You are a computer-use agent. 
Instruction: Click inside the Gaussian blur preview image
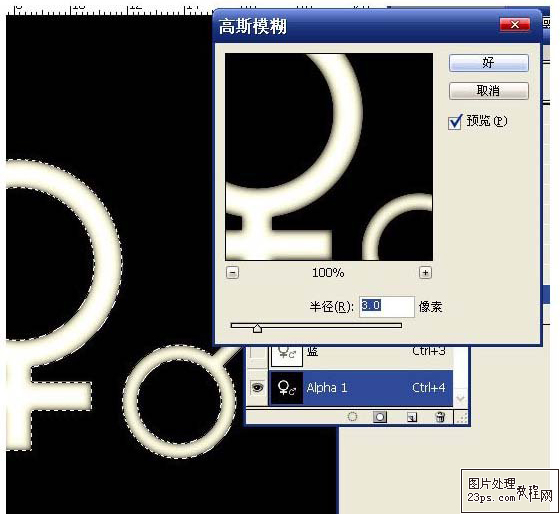(x=329, y=156)
